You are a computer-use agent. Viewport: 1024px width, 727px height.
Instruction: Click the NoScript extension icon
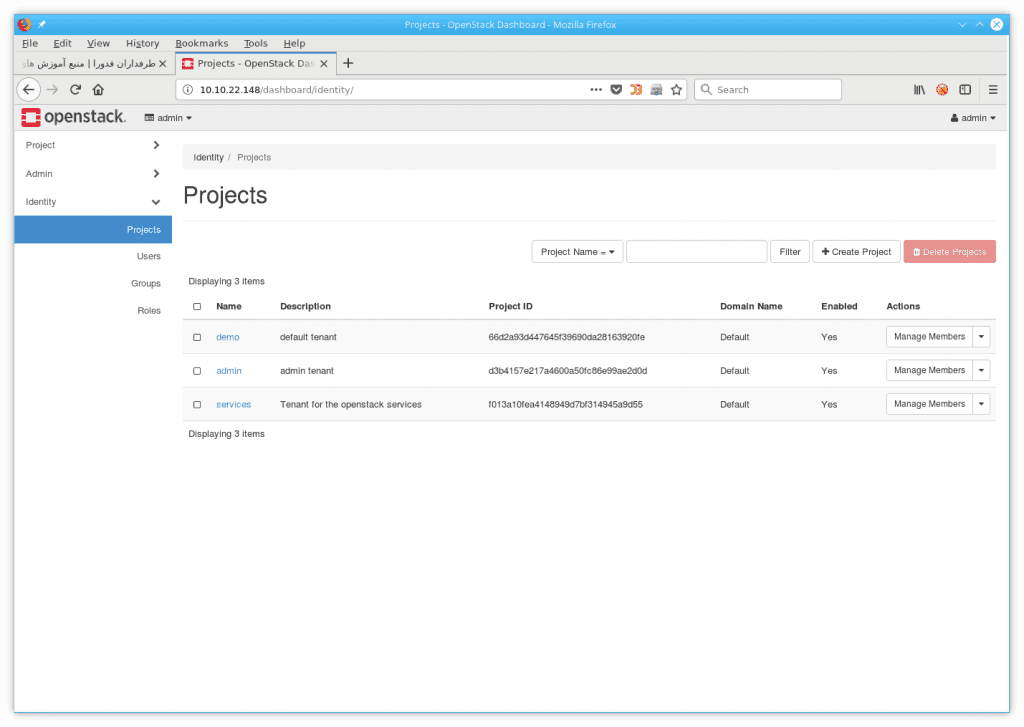pos(941,89)
